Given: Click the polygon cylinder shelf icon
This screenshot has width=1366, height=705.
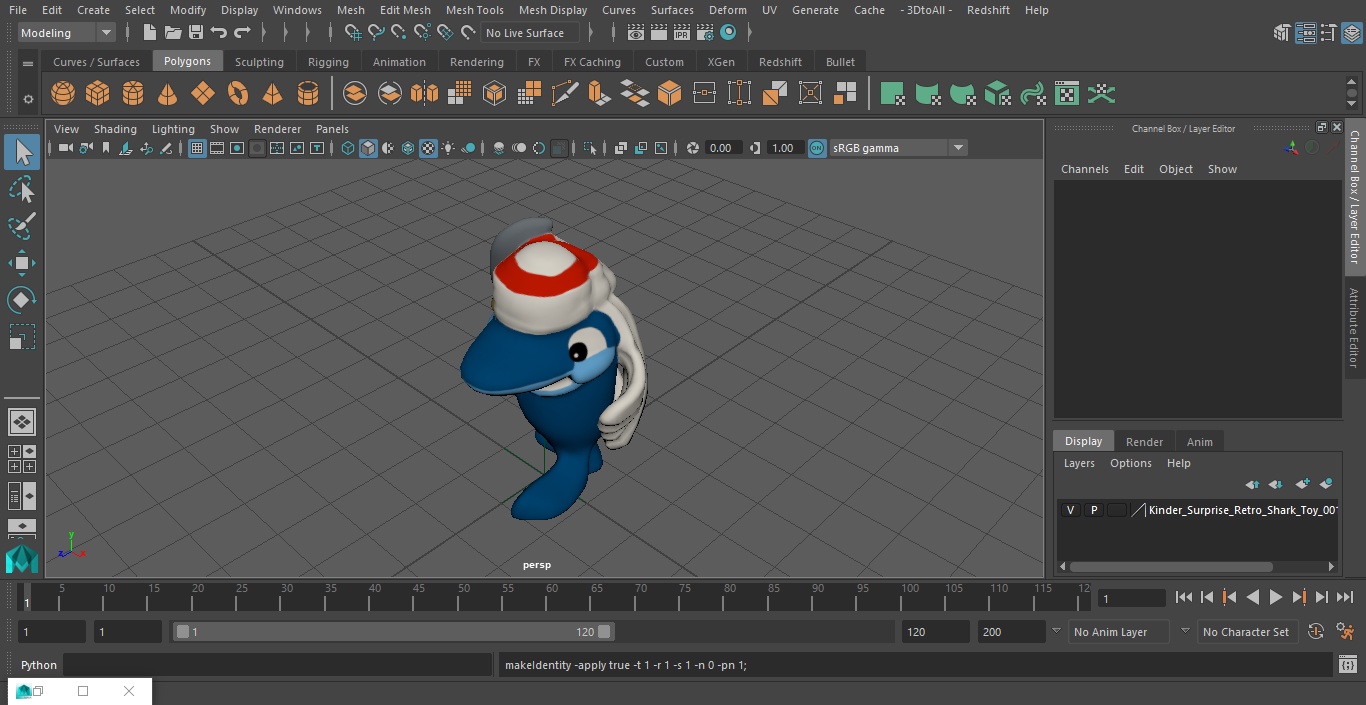Looking at the screenshot, I should coord(133,94).
